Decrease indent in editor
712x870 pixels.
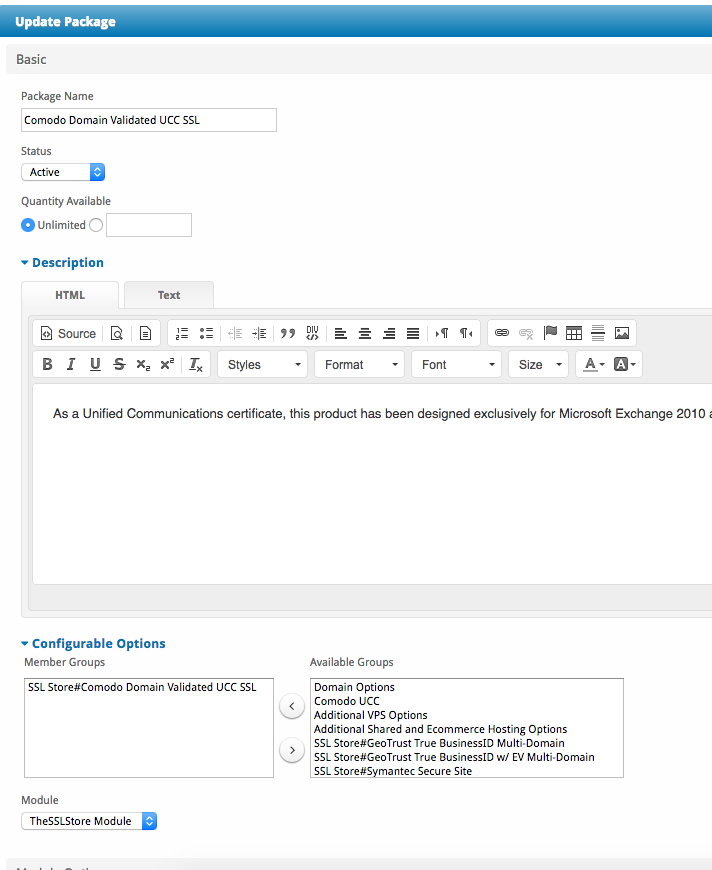coord(235,333)
